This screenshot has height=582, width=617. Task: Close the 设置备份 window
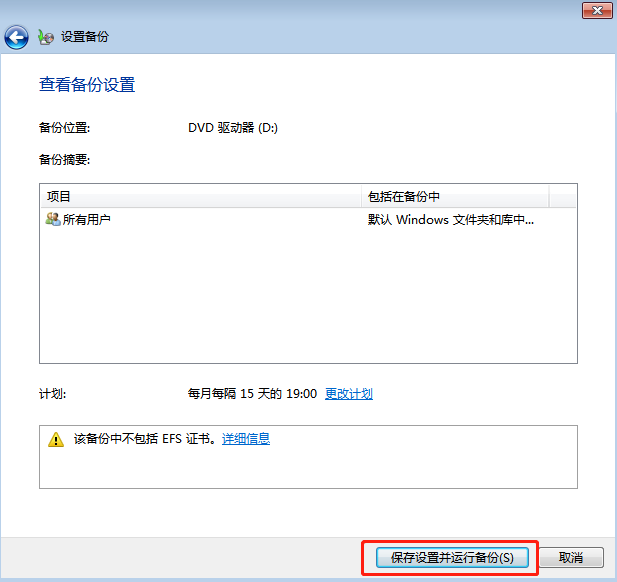(x=597, y=11)
